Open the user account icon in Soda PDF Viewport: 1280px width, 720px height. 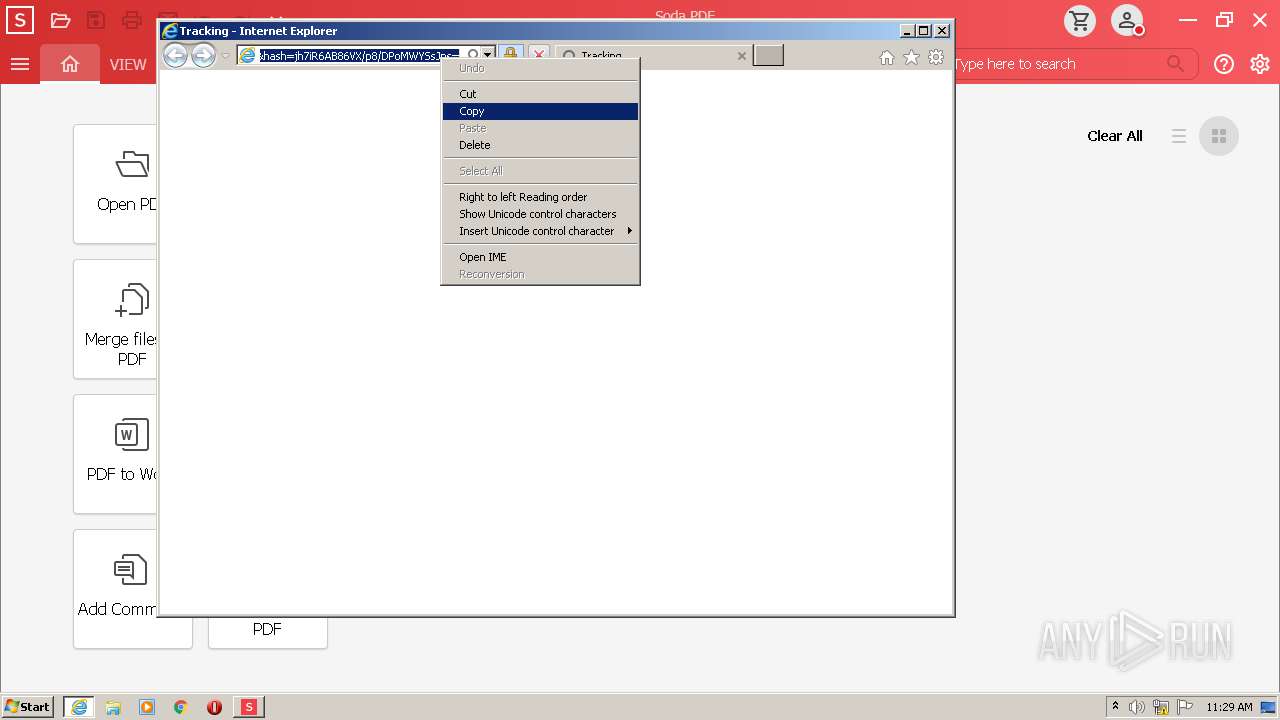click(x=1128, y=20)
